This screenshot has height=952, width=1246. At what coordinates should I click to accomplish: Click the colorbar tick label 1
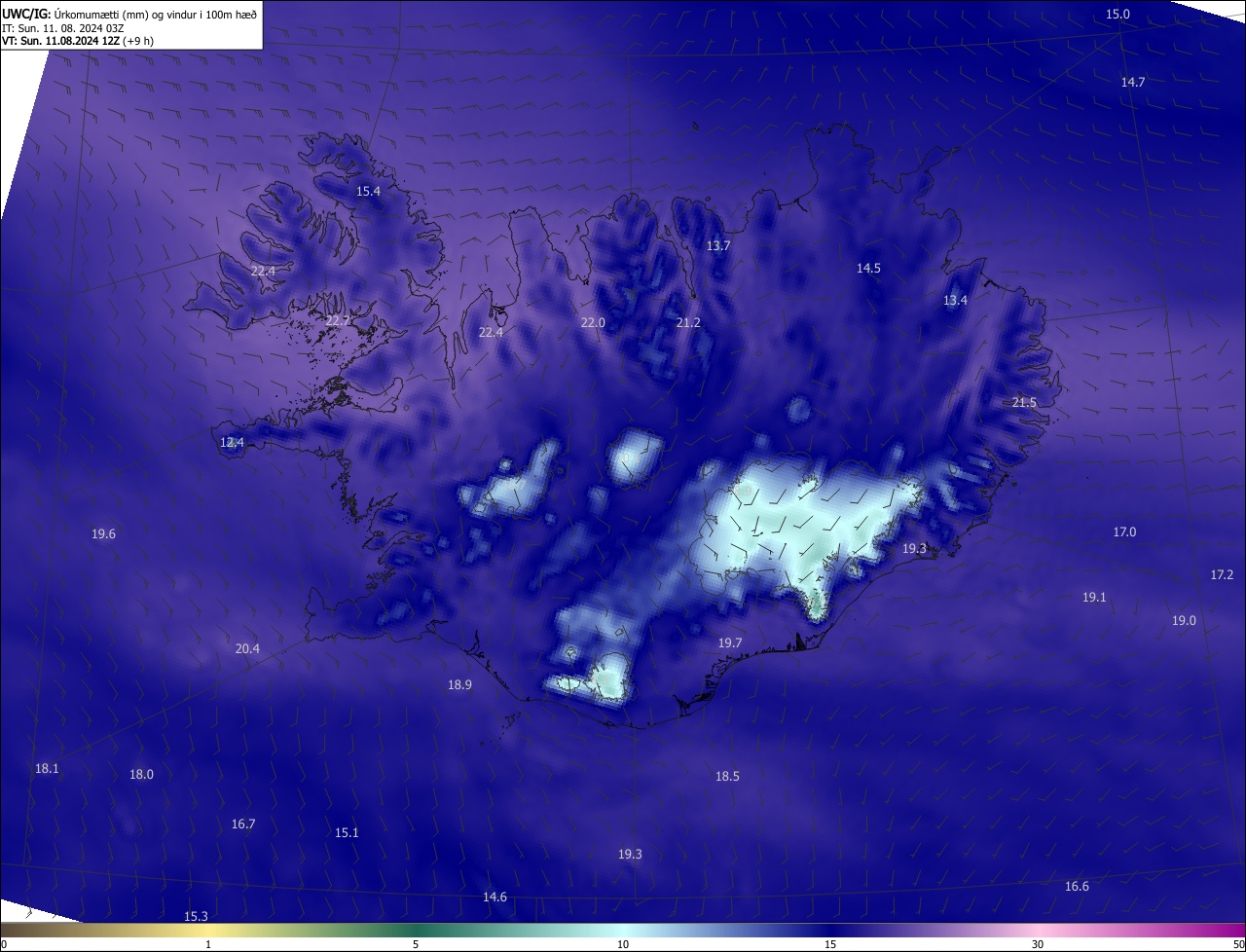(208, 945)
